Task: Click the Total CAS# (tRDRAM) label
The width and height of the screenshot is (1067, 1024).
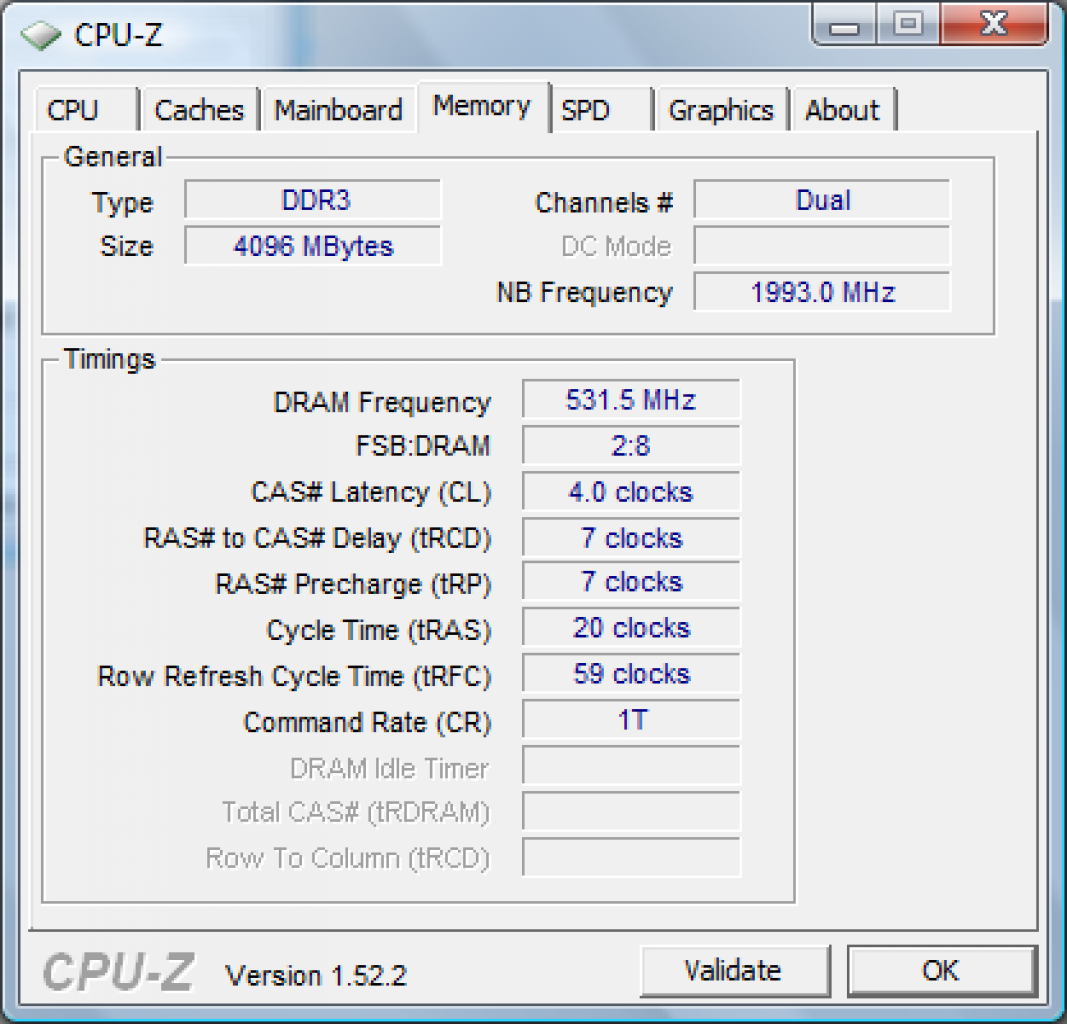Action: click(x=356, y=812)
